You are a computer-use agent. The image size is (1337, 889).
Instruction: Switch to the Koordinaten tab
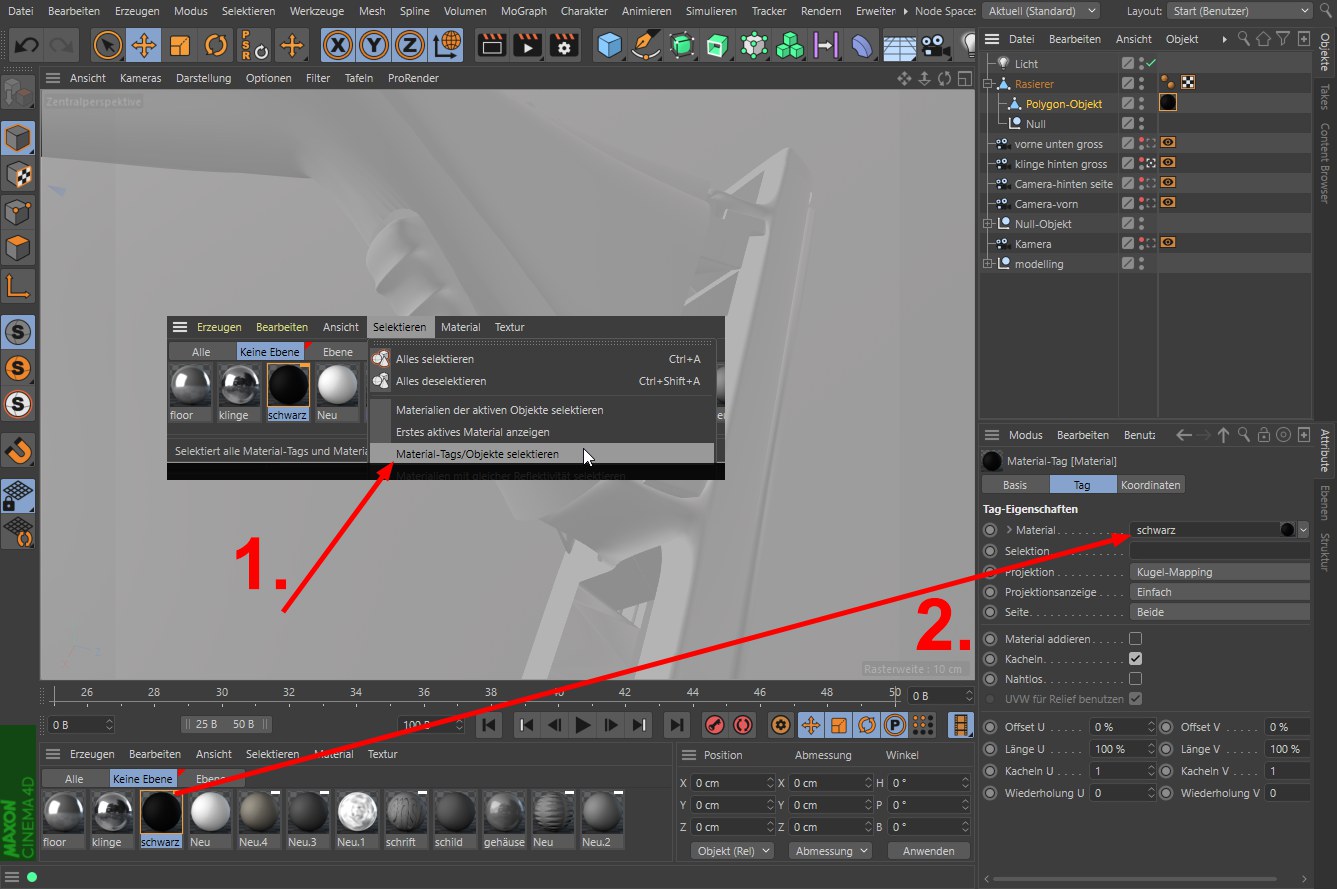(1150, 485)
